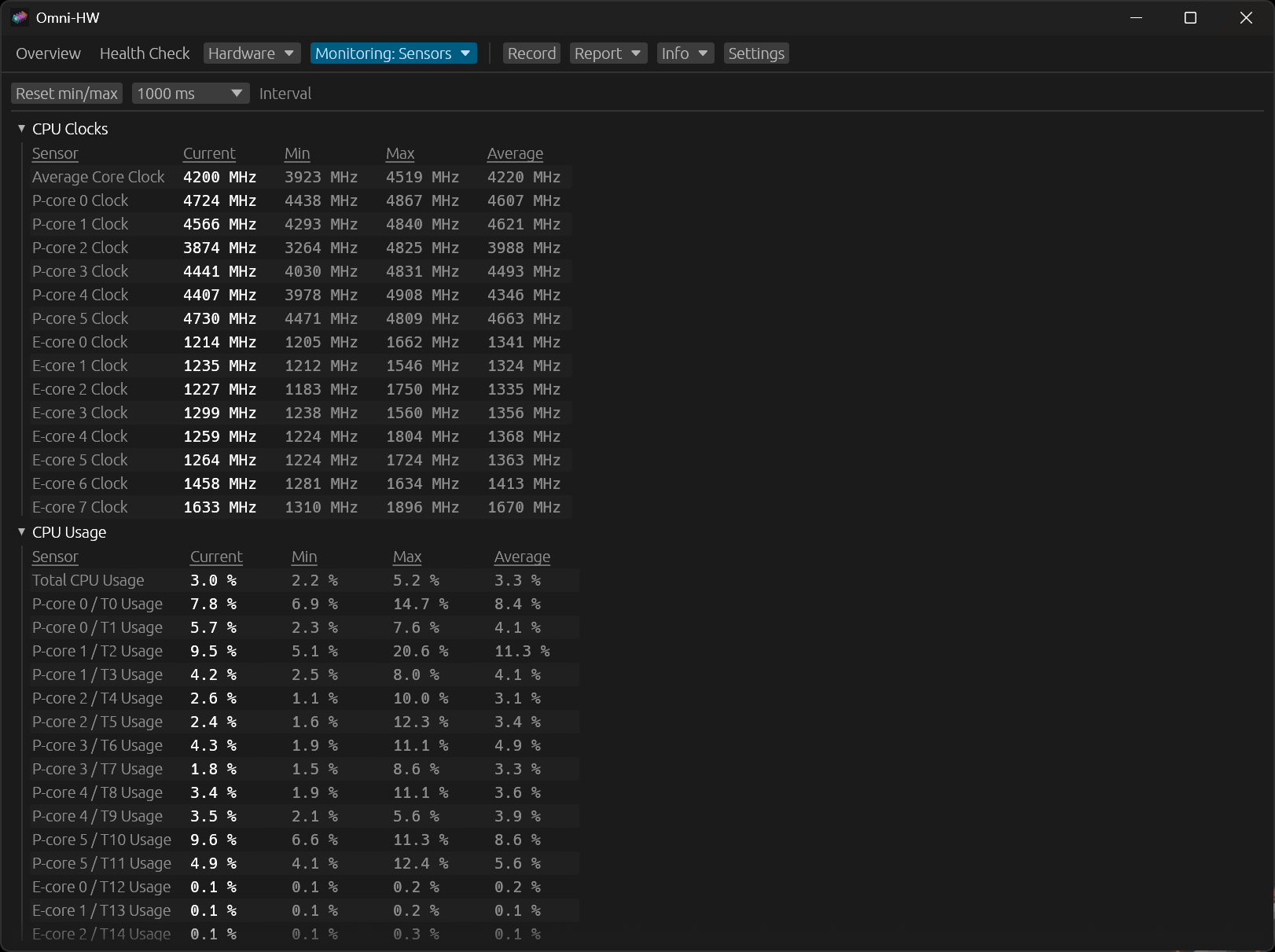Click Reset min/max button
The height and width of the screenshot is (952, 1275).
(67, 94)
